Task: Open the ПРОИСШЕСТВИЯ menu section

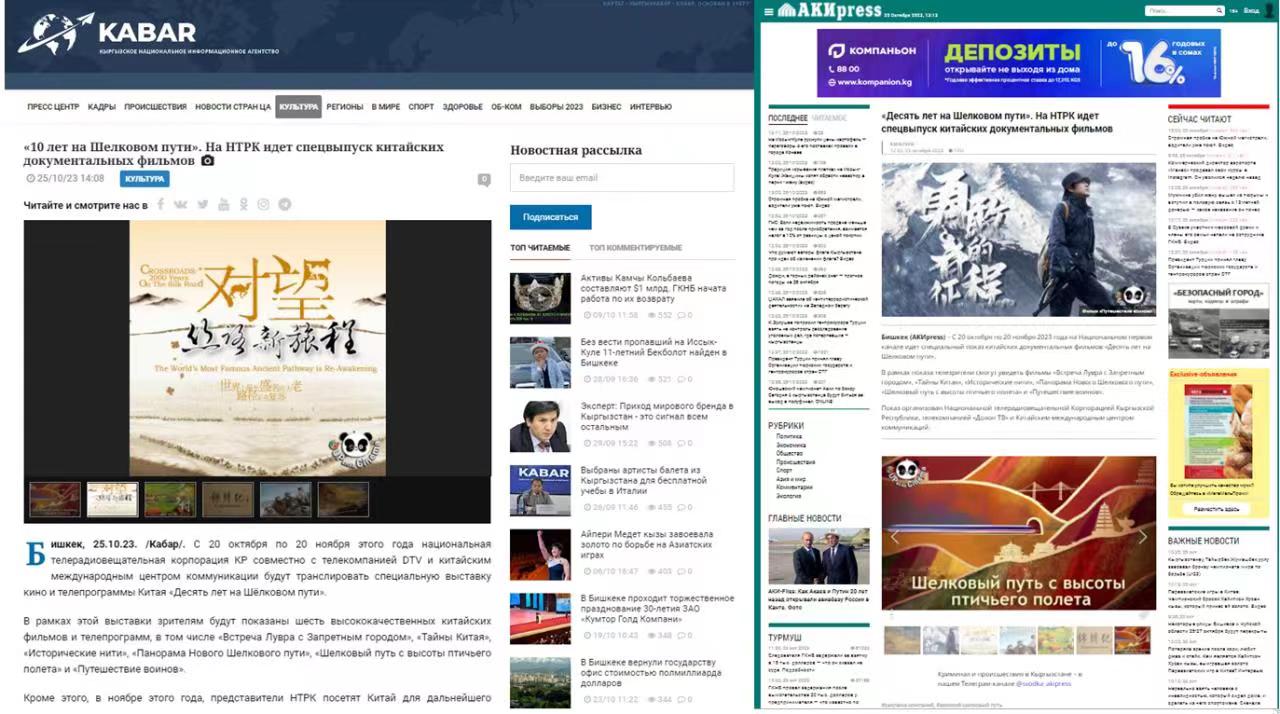Action: click(155, 107)
